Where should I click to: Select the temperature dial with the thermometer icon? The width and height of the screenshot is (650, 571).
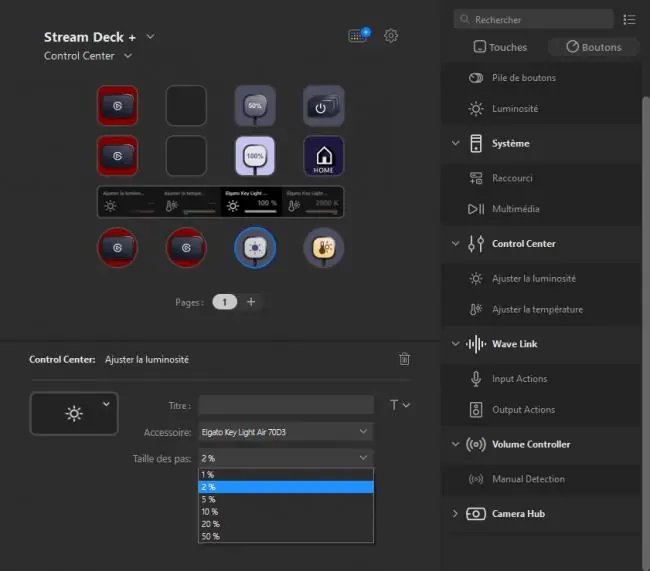coord(324,248)
